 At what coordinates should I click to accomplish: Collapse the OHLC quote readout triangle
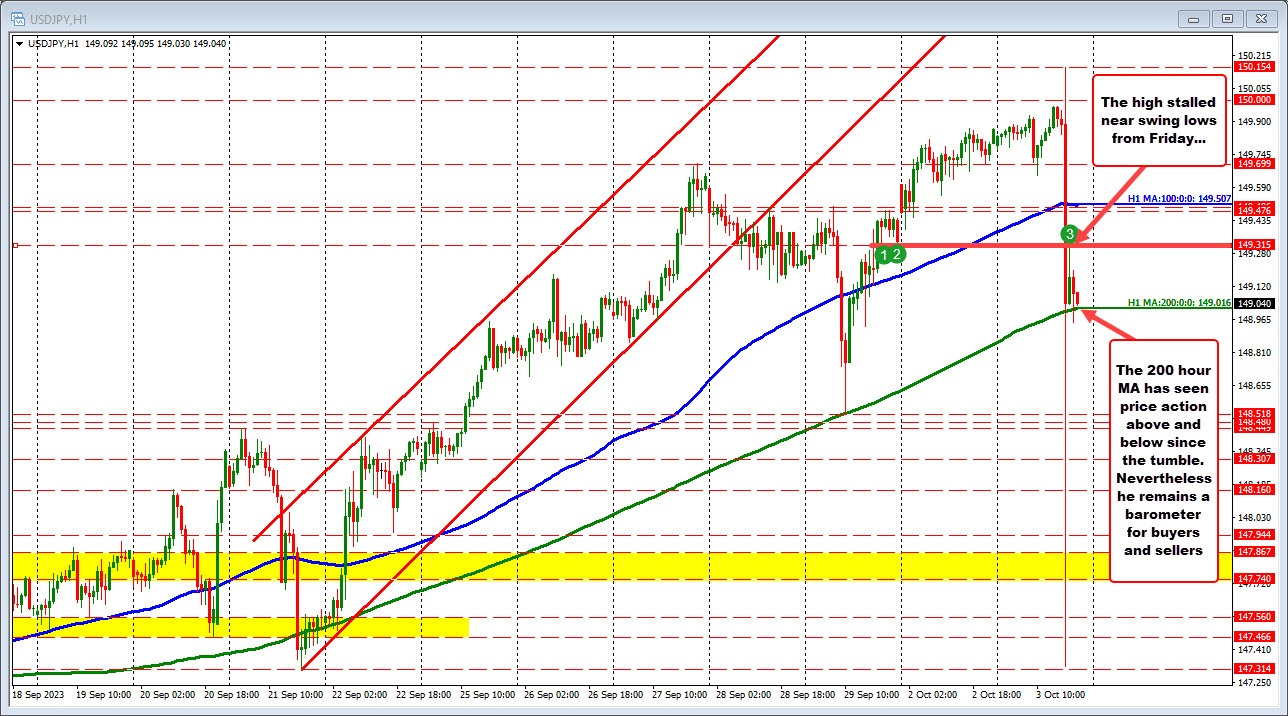click(20, 44)
